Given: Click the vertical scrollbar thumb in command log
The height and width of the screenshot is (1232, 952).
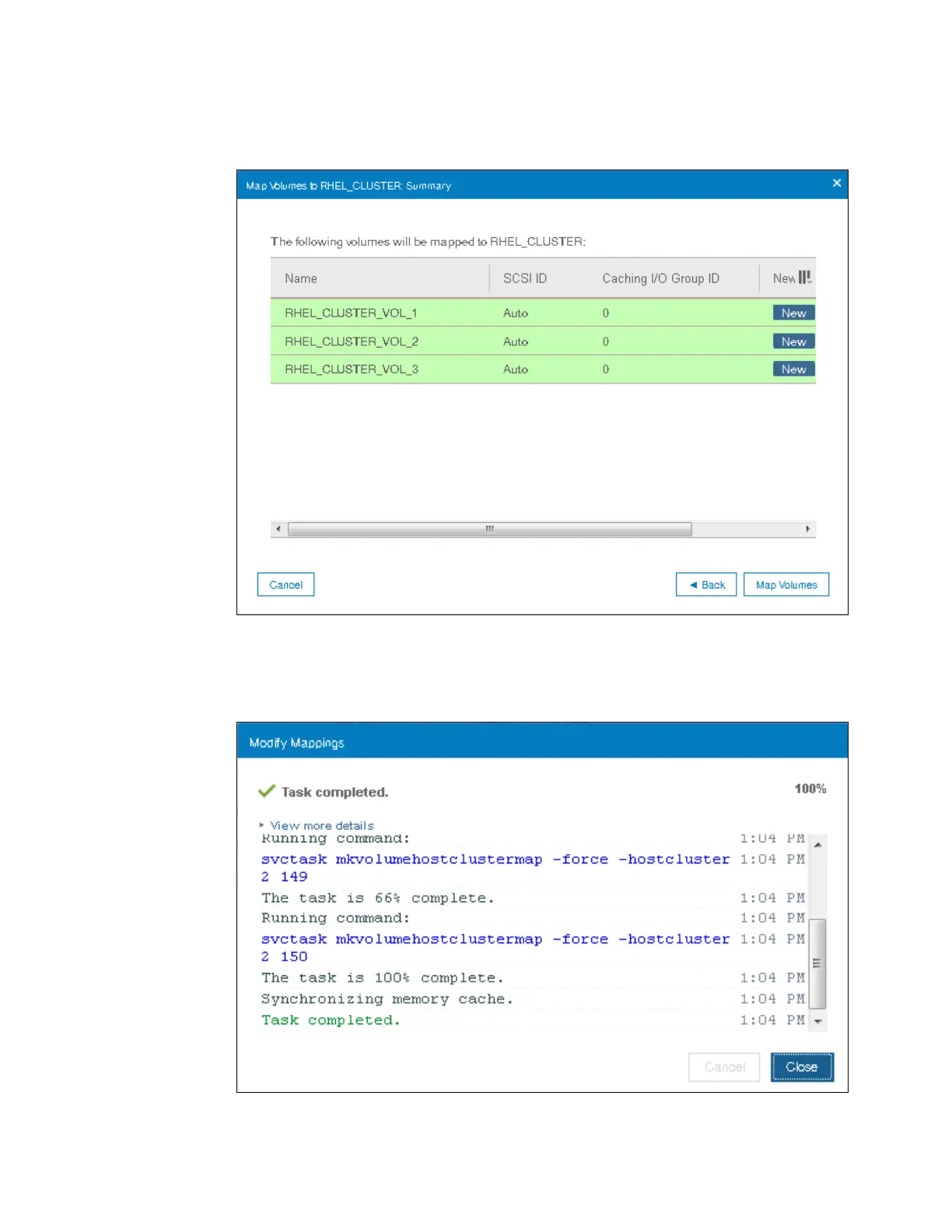Looking at the screenshot, I should pos(817,963).
